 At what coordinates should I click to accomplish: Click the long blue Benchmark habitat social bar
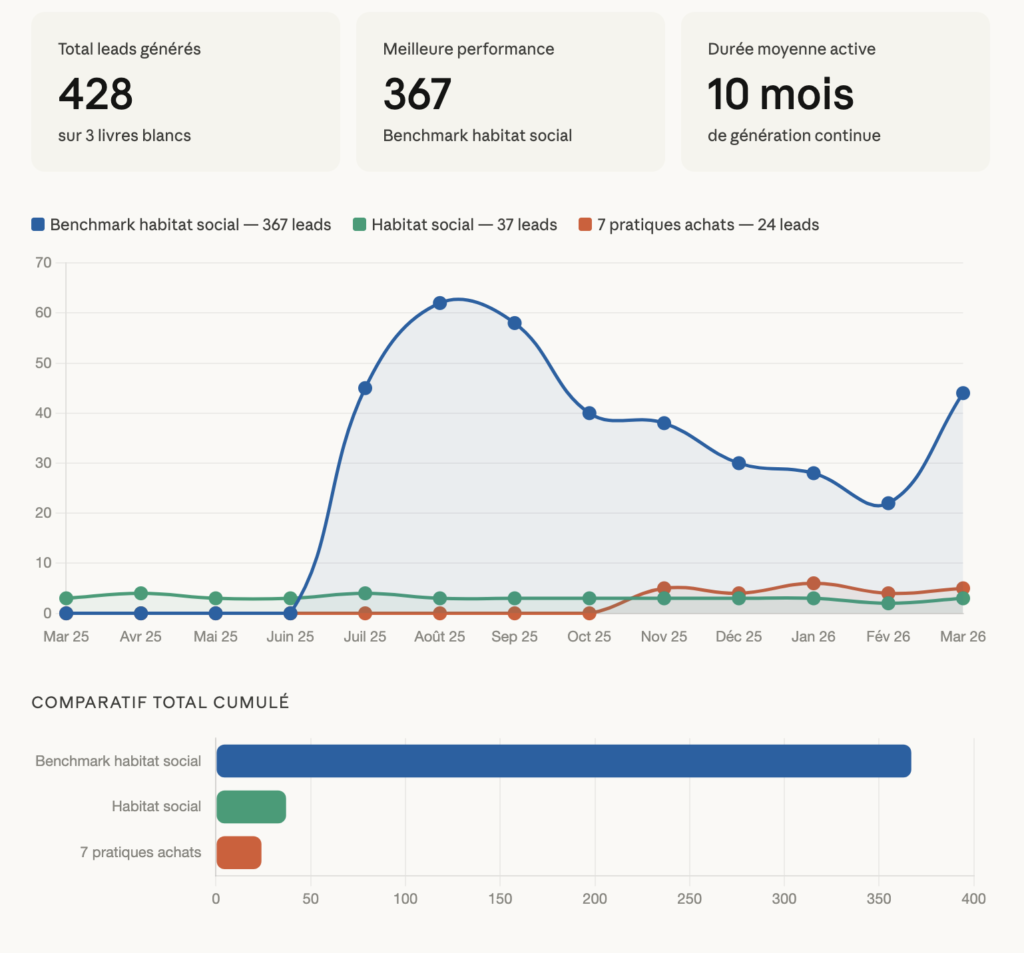pos(563,761)
